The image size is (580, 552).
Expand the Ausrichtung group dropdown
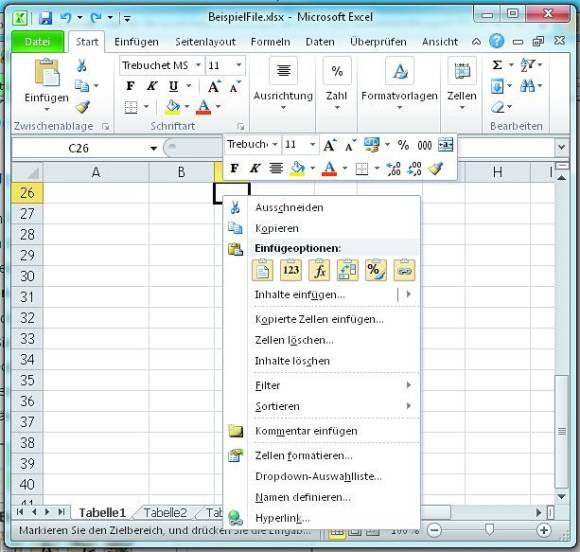click(x=283, y=108)
